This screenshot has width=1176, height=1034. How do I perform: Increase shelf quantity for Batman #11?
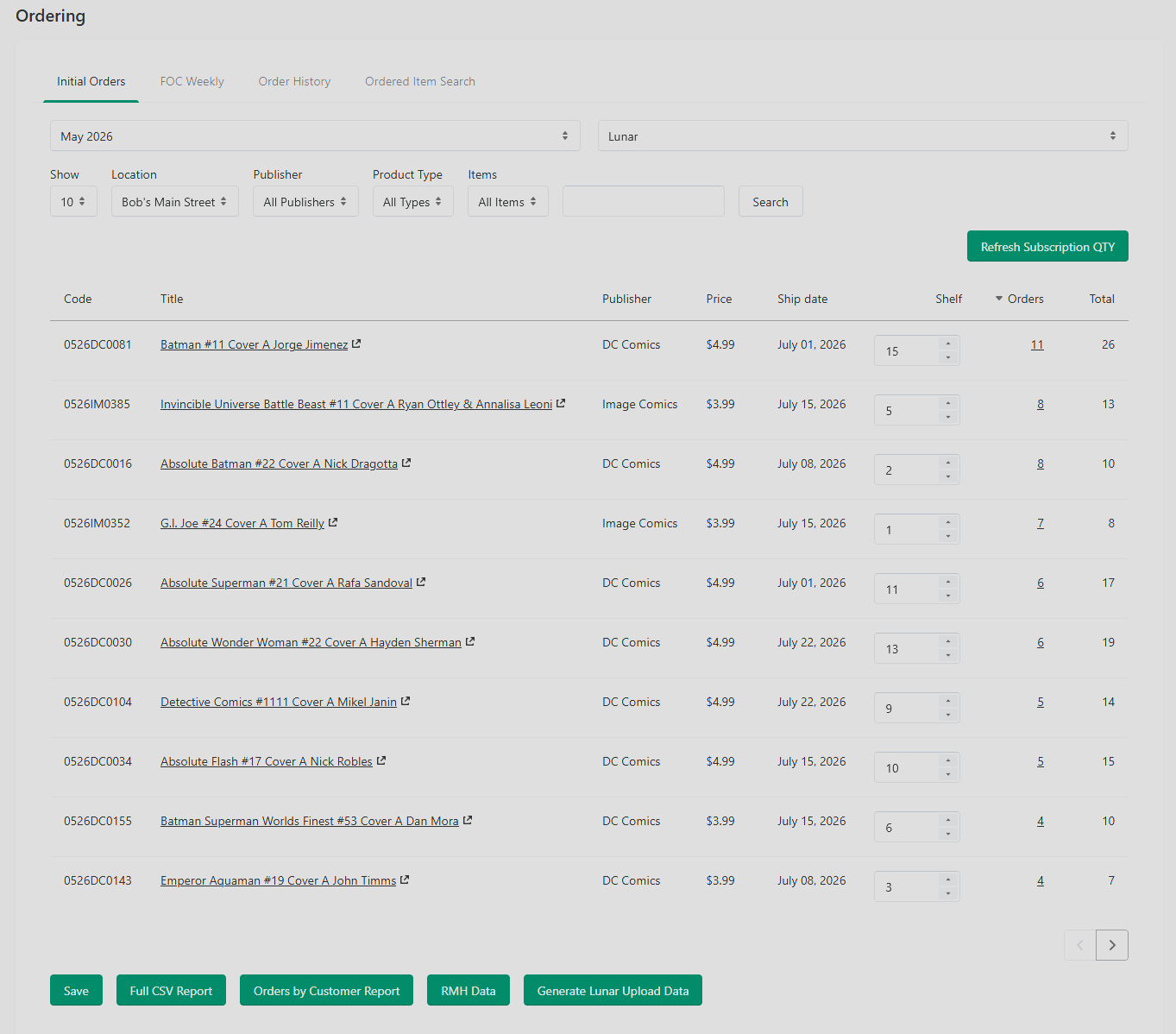948,344
